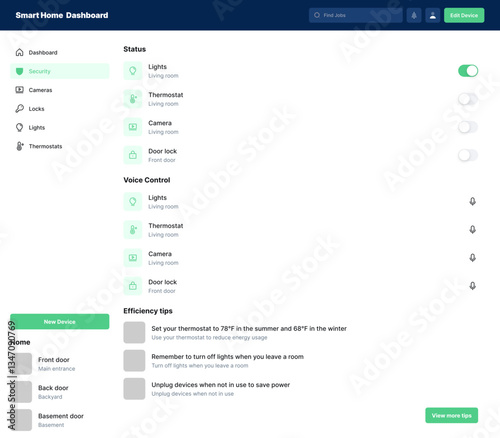Screen dimensions: 500x438
Task: Activate microphone for Camera voice control
Action: 472,258
